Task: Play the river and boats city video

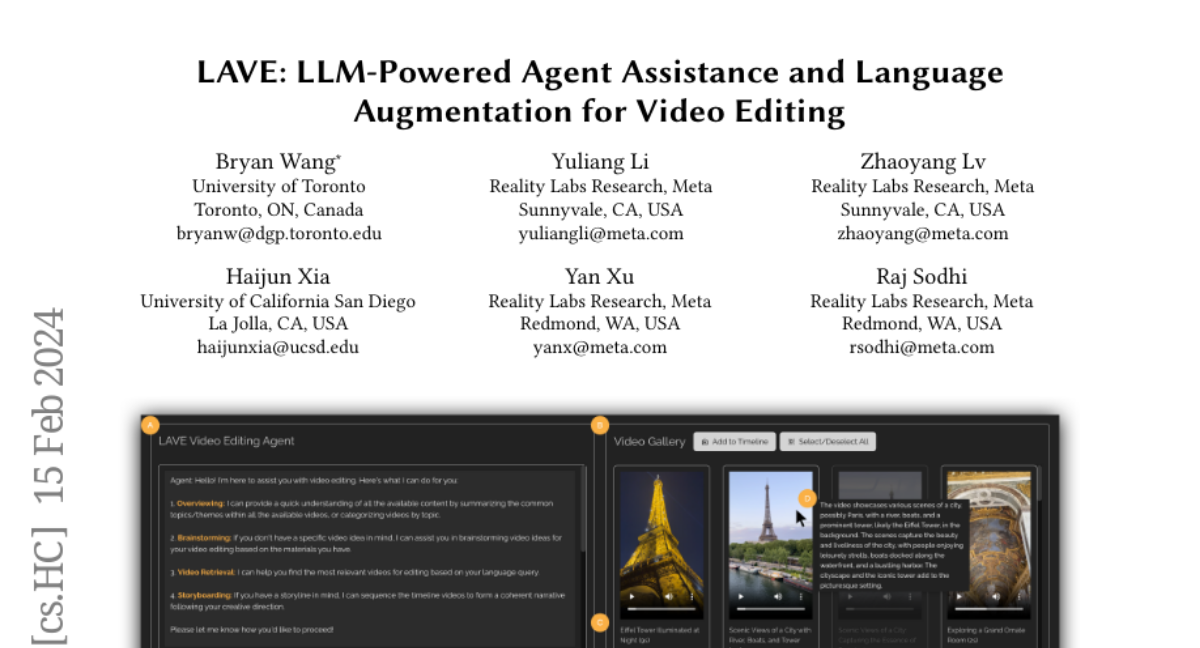Action: (741, 596)
